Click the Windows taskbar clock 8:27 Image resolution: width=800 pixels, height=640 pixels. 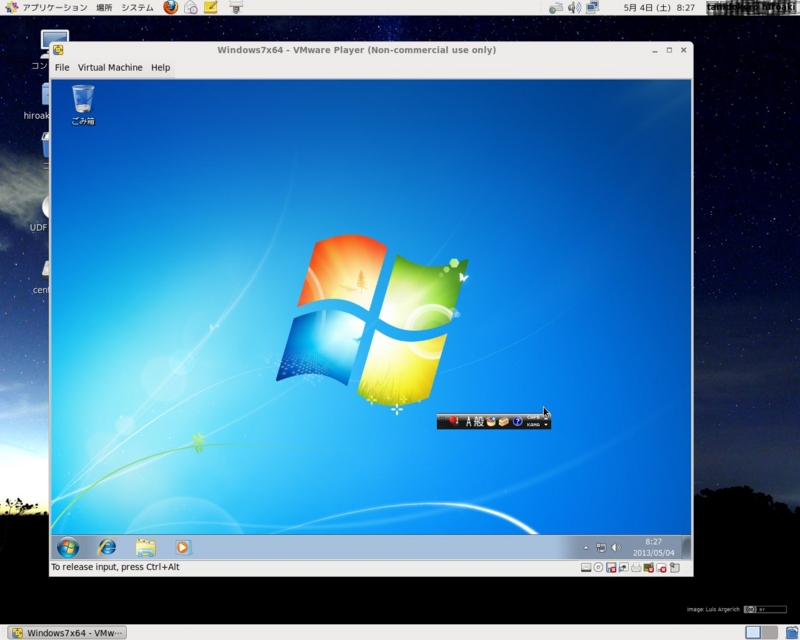click(x=654, y=547)
